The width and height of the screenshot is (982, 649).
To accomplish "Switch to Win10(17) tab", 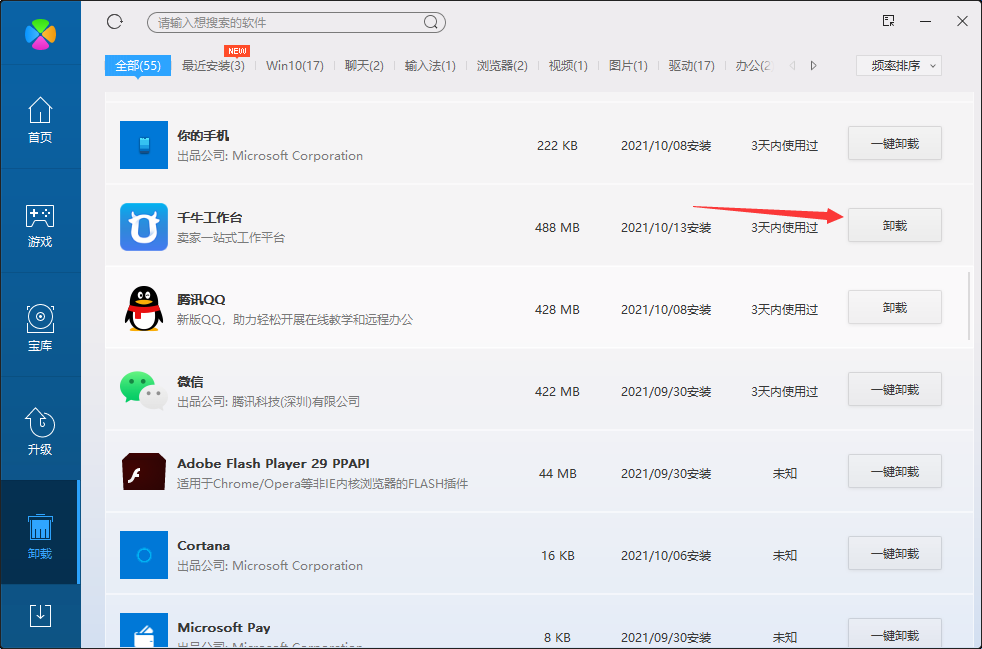I will pyautogui.click(x=294, y=66).
